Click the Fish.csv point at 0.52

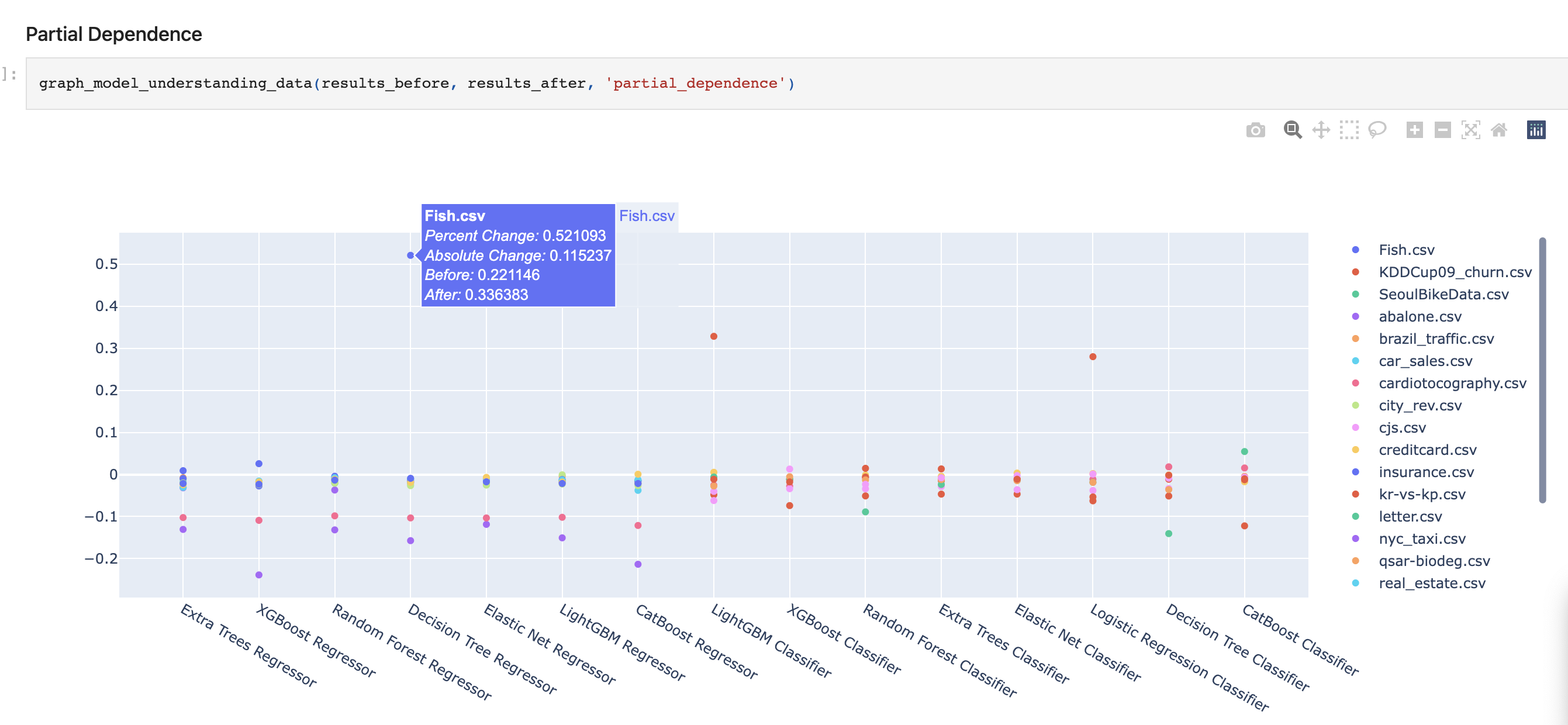tap(410, 256)
